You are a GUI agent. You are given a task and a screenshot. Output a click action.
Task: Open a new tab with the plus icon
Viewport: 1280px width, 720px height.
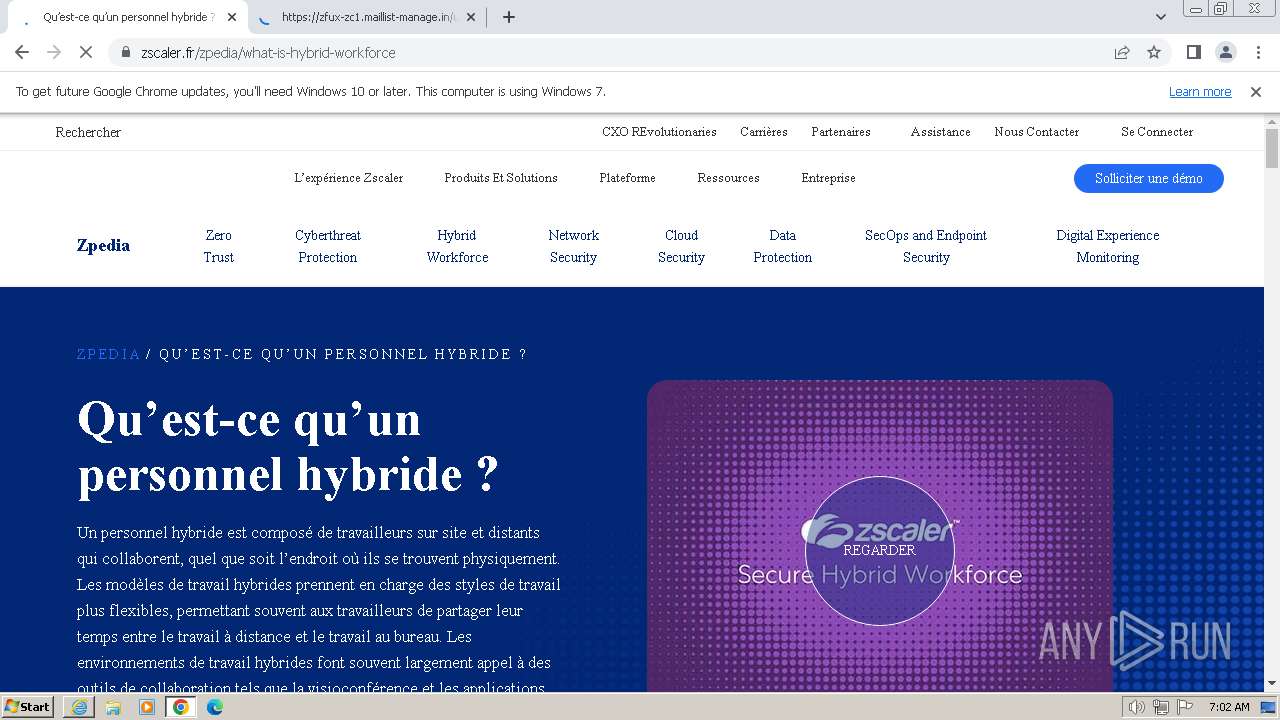pos(508,17)
